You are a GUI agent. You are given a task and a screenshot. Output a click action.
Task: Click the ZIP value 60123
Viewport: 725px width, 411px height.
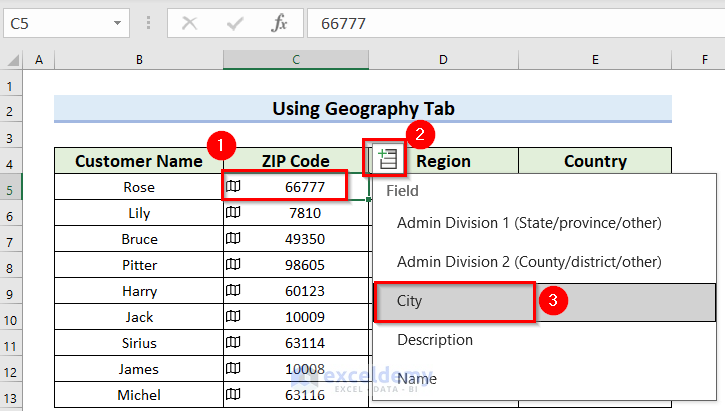click(305, 291)
